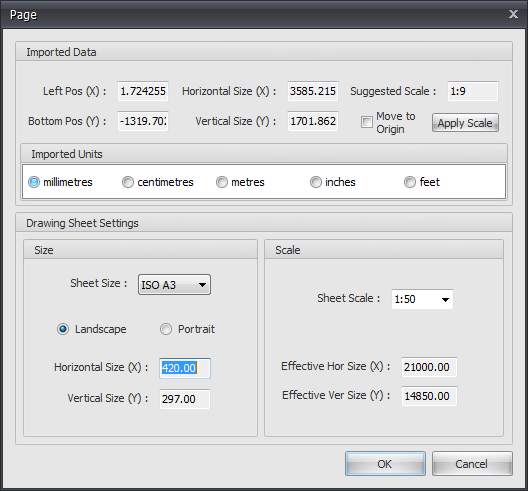Click the Bottom Pos (Y) field
528x491 pixels.
143,121
